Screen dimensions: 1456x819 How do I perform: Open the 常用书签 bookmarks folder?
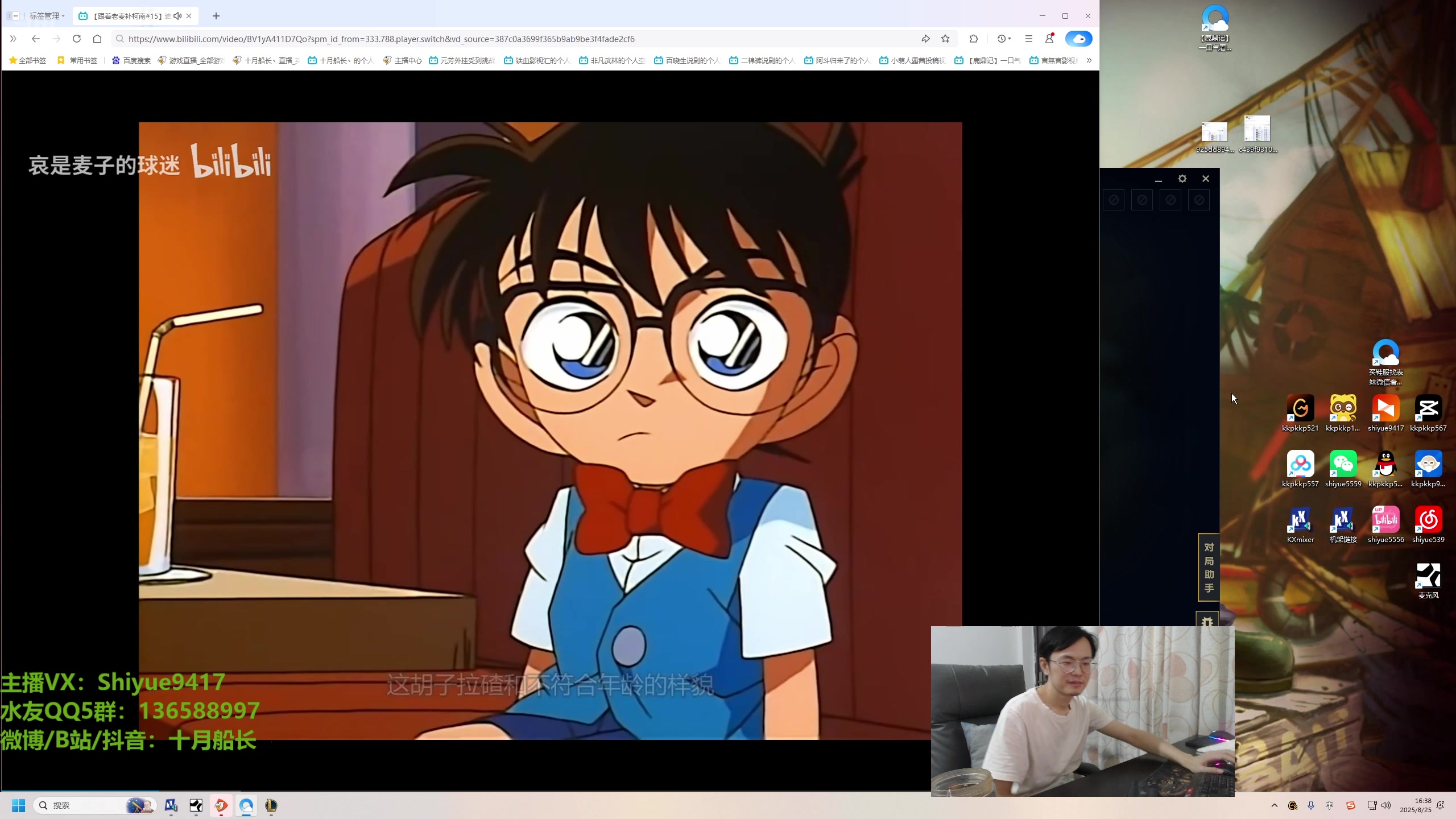pyautogui.click(x=77, y=60)
